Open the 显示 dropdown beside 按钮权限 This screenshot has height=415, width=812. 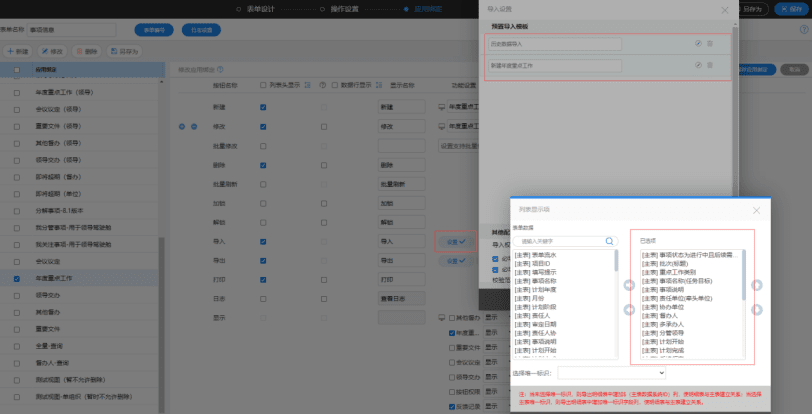[496, 392]
